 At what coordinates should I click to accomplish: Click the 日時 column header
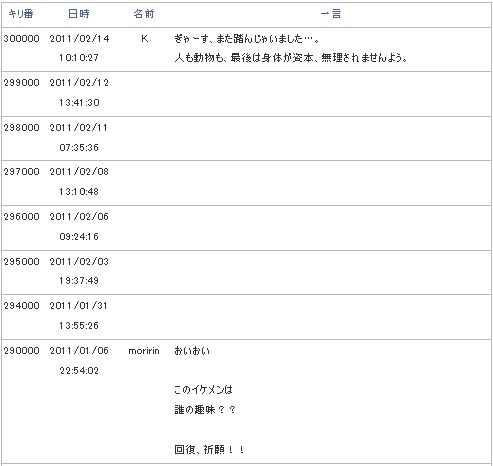pyautogui.click(x=79, y=14)
